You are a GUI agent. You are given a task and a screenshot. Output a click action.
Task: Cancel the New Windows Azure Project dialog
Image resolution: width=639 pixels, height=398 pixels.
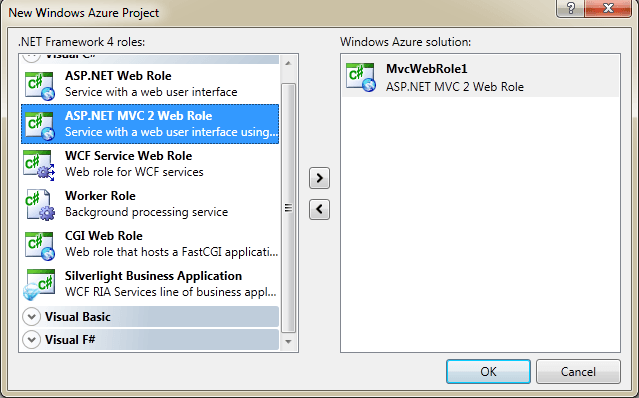pyautogui.click(x=578, y=372)
